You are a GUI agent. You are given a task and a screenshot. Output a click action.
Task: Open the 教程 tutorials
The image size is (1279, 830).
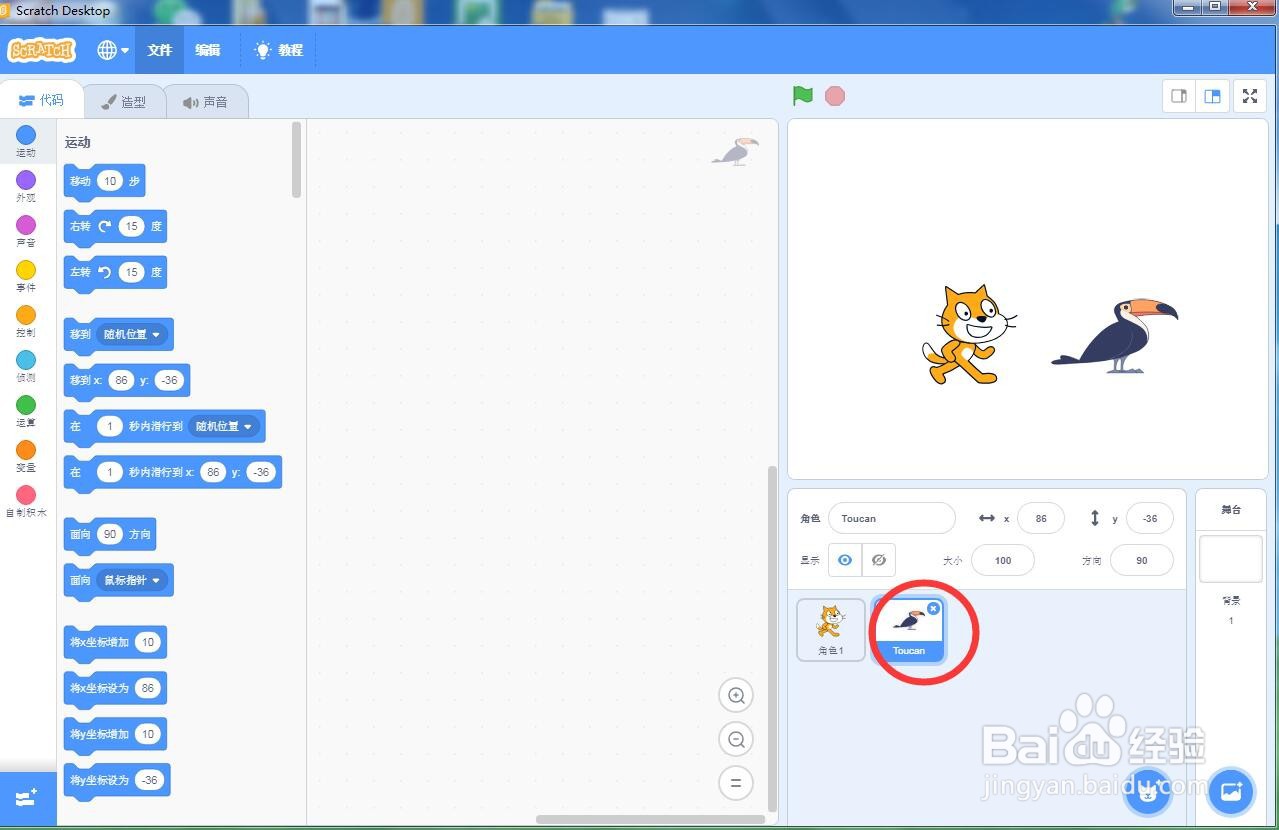pyautogui.click(x=279, y=50)
